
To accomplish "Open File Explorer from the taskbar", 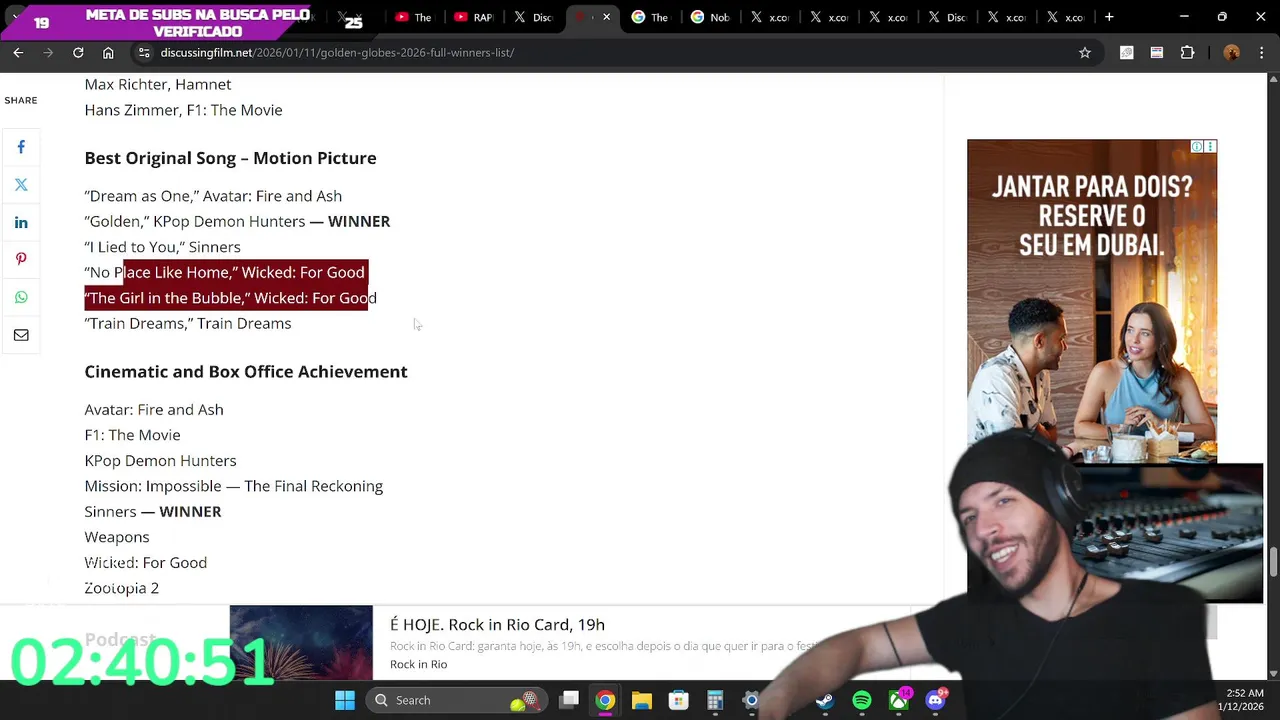I will pyautogui.click(x=642, y=700).
